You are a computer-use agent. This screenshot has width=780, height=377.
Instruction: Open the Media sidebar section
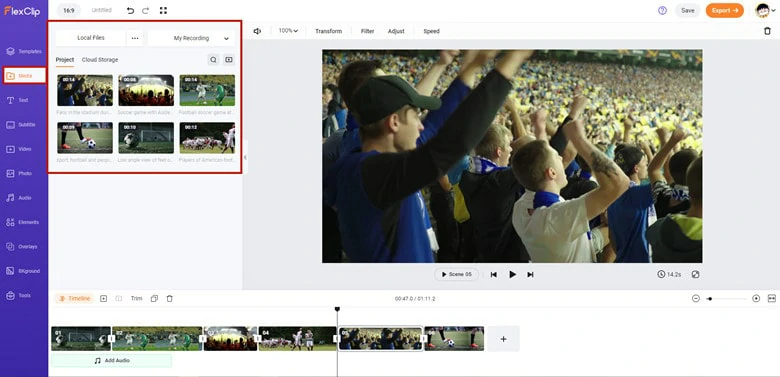(x=24, y=76)
